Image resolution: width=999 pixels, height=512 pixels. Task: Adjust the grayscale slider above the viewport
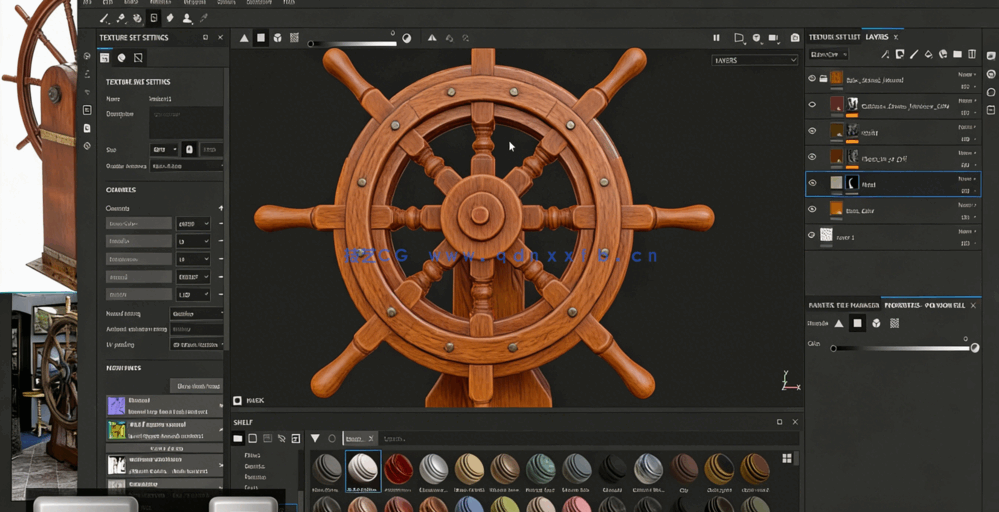pyautogui.click(x=353, y=44)
